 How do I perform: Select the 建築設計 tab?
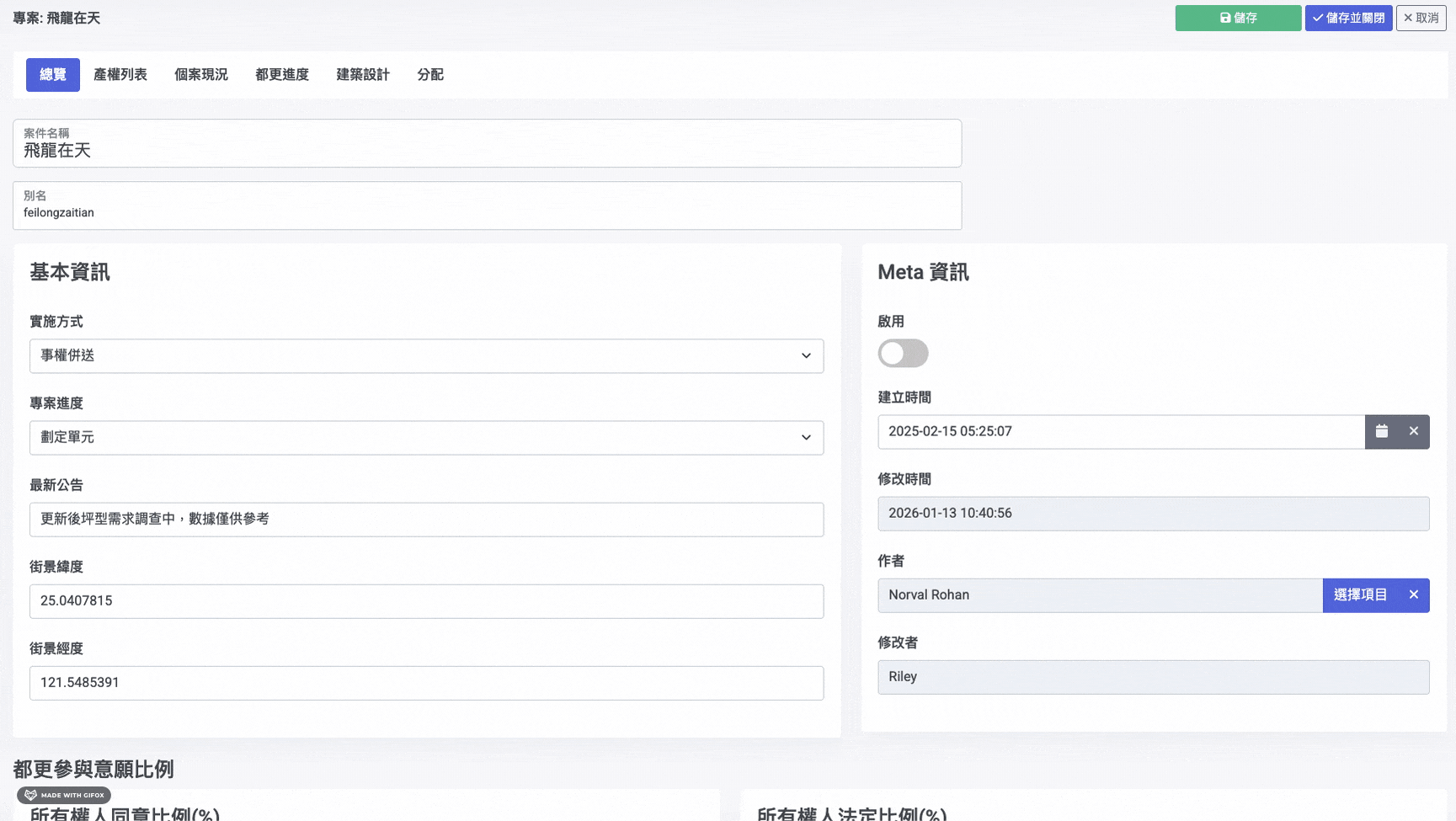click(363, 75)
